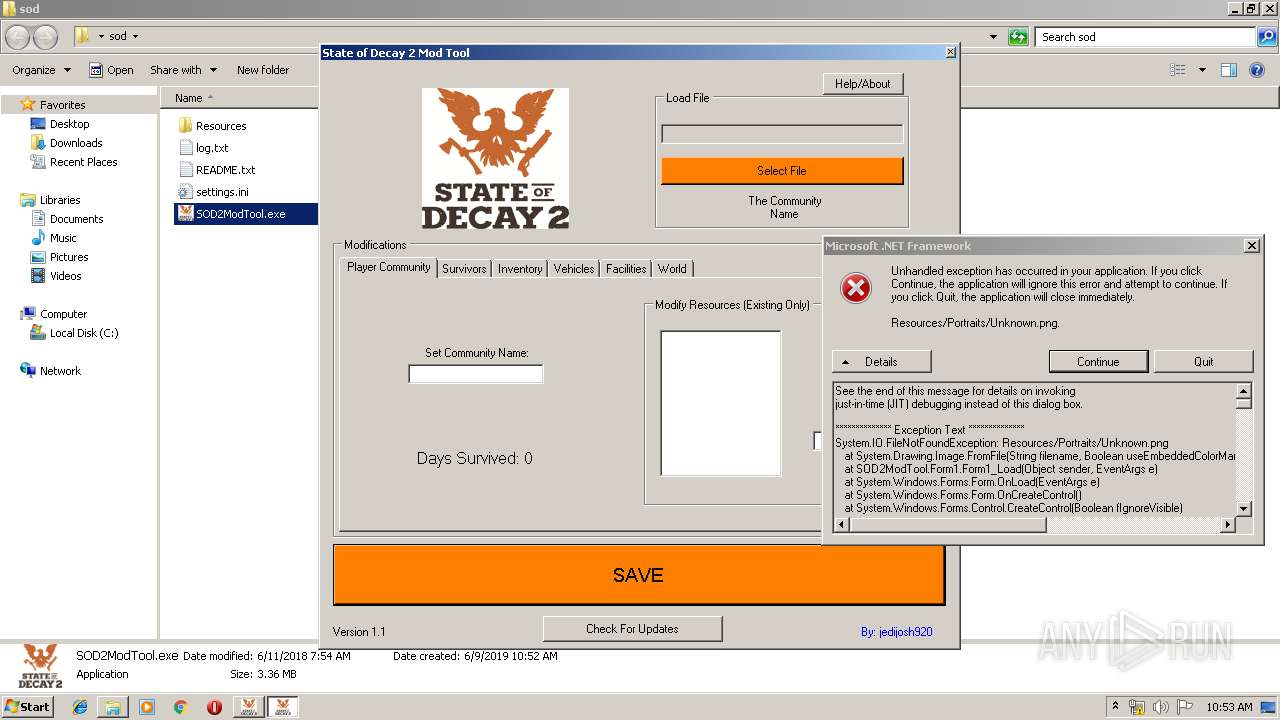Switch to the World tab
Image resolution: width=1280 pixels, height=720 pixels.
click(672, 269)
